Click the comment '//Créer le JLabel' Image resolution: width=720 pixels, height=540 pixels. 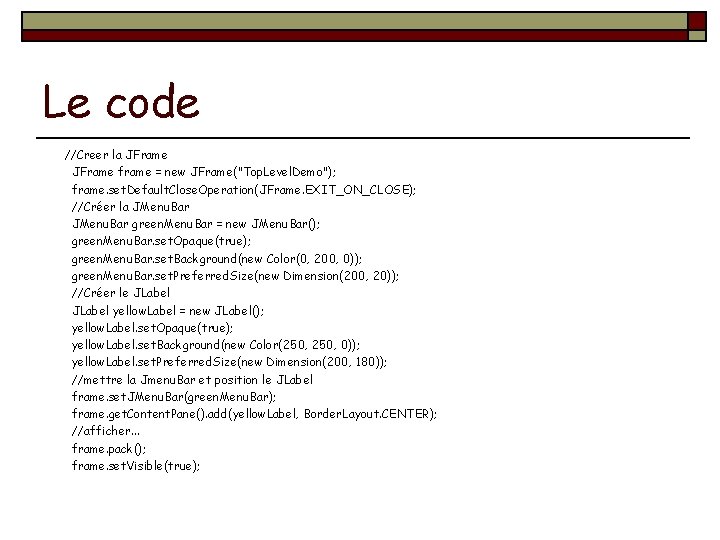(x=121, y=293)
